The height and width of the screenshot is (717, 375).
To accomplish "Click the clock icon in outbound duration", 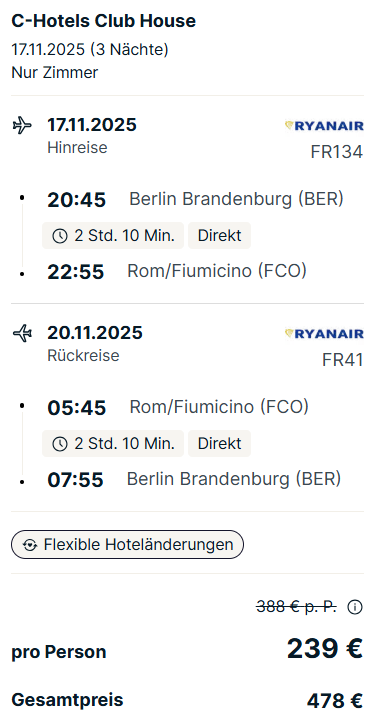I will [x=60, y=236].
